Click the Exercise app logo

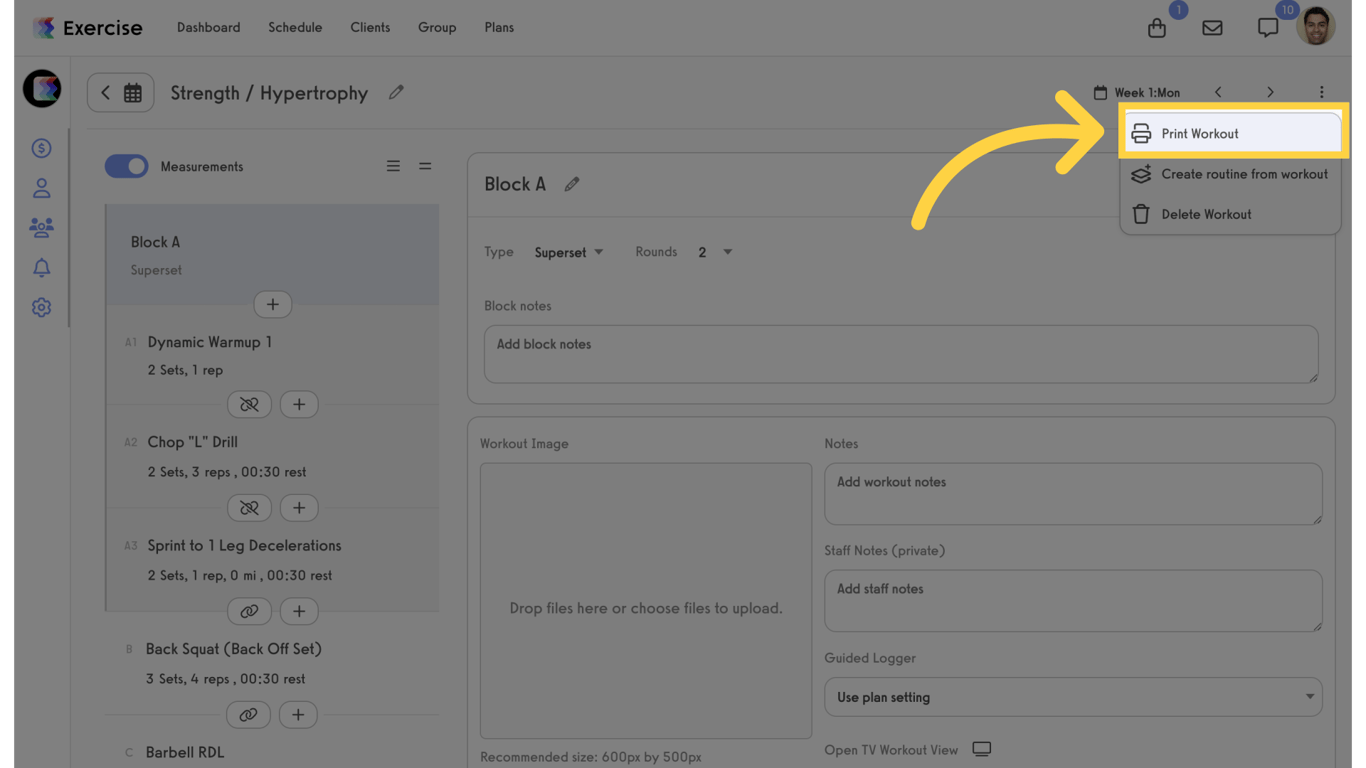pyautogui.click(x=87, y=28)
